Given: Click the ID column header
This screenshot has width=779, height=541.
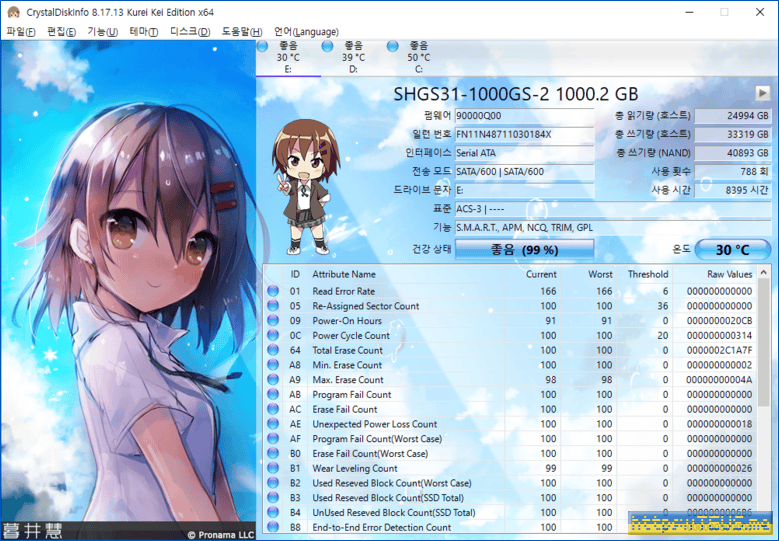Looking at the screenshot, I should (295, 274).
